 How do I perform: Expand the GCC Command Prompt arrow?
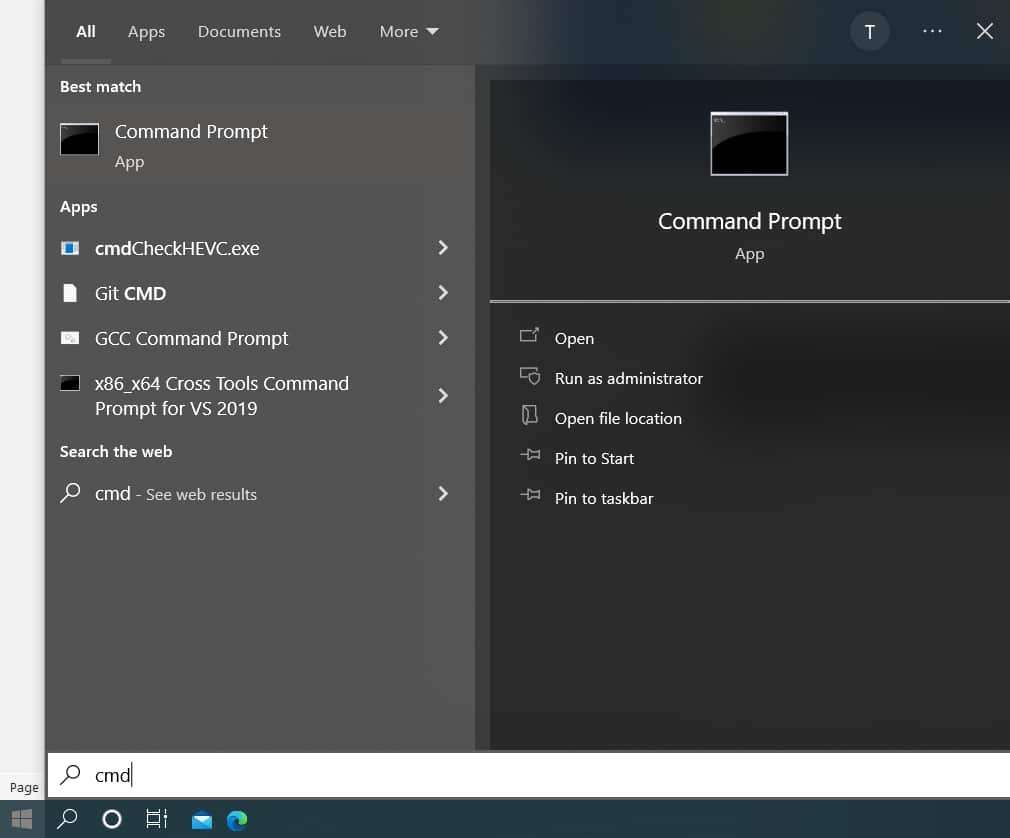443,338
